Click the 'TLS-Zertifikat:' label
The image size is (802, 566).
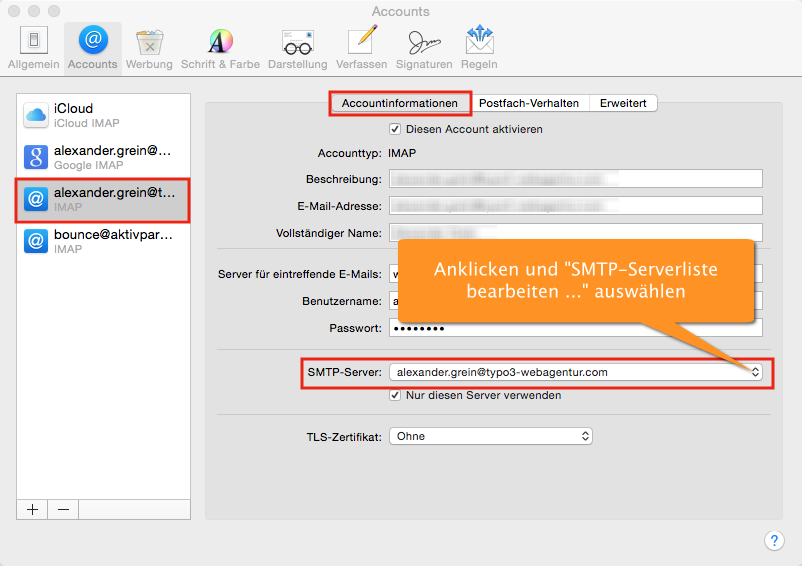point(344,437)
